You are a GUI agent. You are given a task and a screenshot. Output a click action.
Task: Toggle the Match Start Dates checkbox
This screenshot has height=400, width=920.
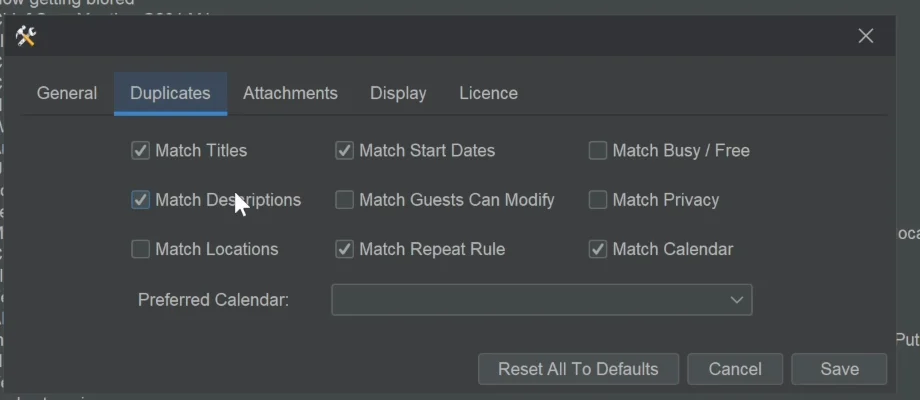pyautogui.click(x=344, y=151)
